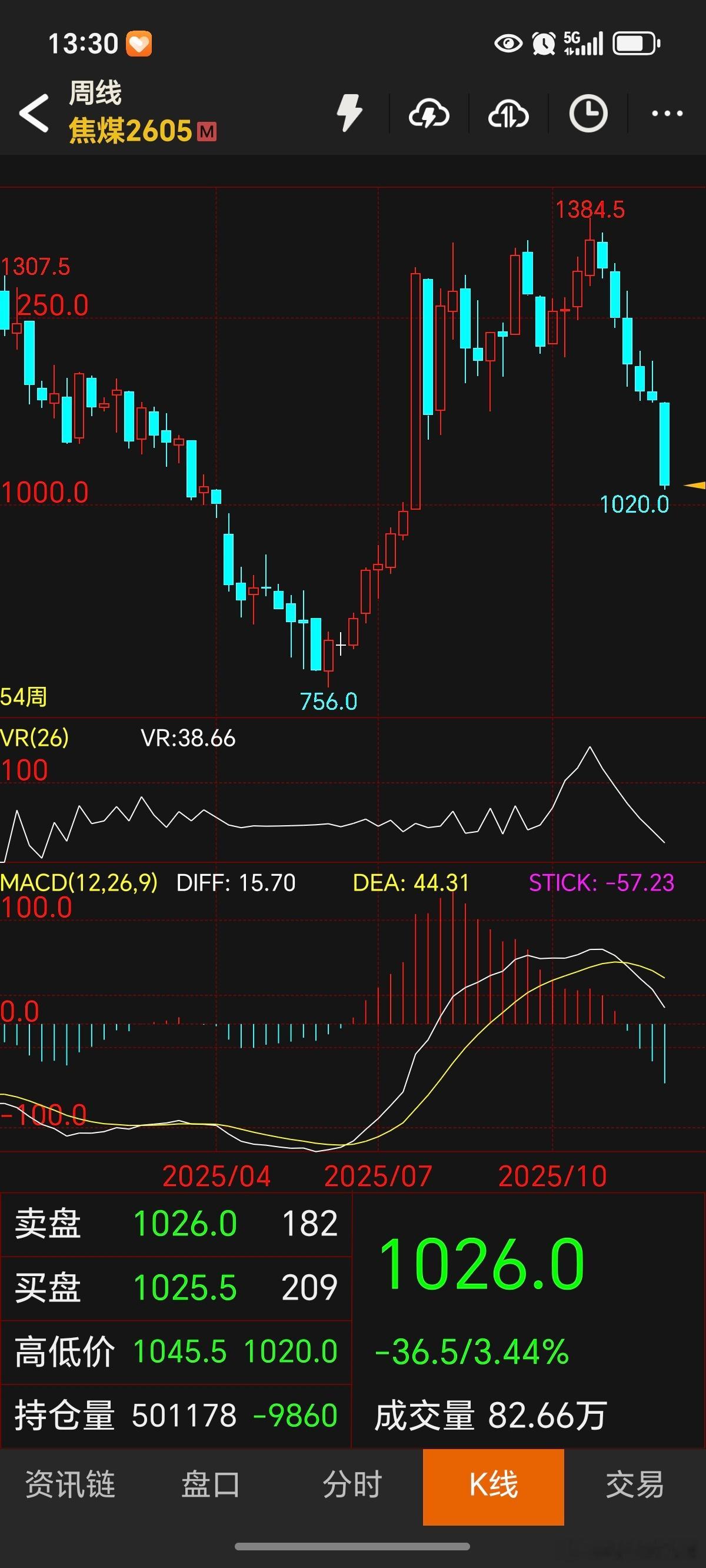
Task: Switch to the 资讯链 tab
Action: [71, 1484]
